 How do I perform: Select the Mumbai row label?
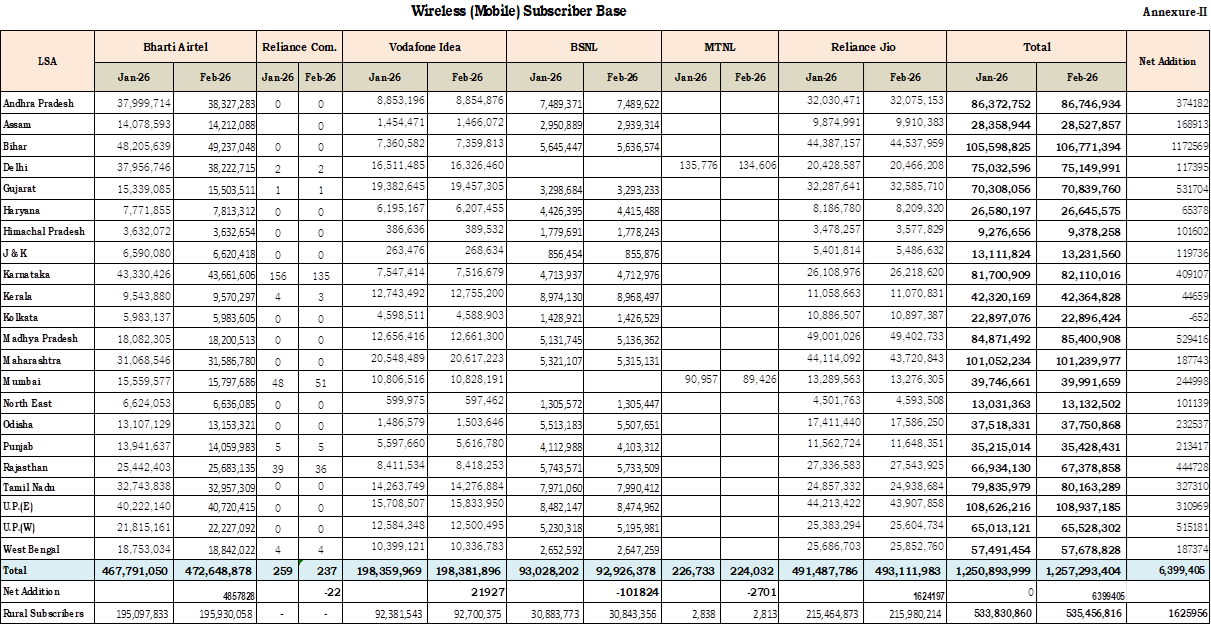(21, 380)
